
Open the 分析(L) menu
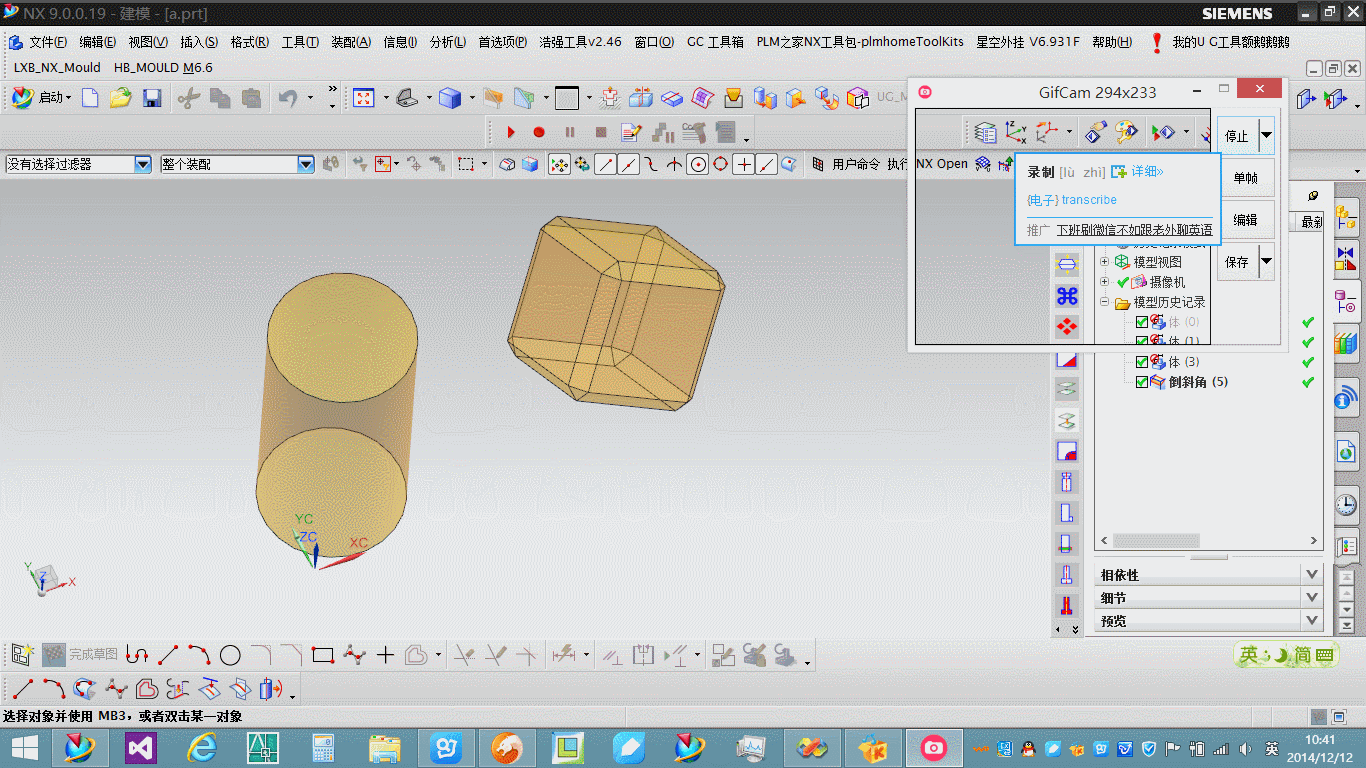(448, 42)
